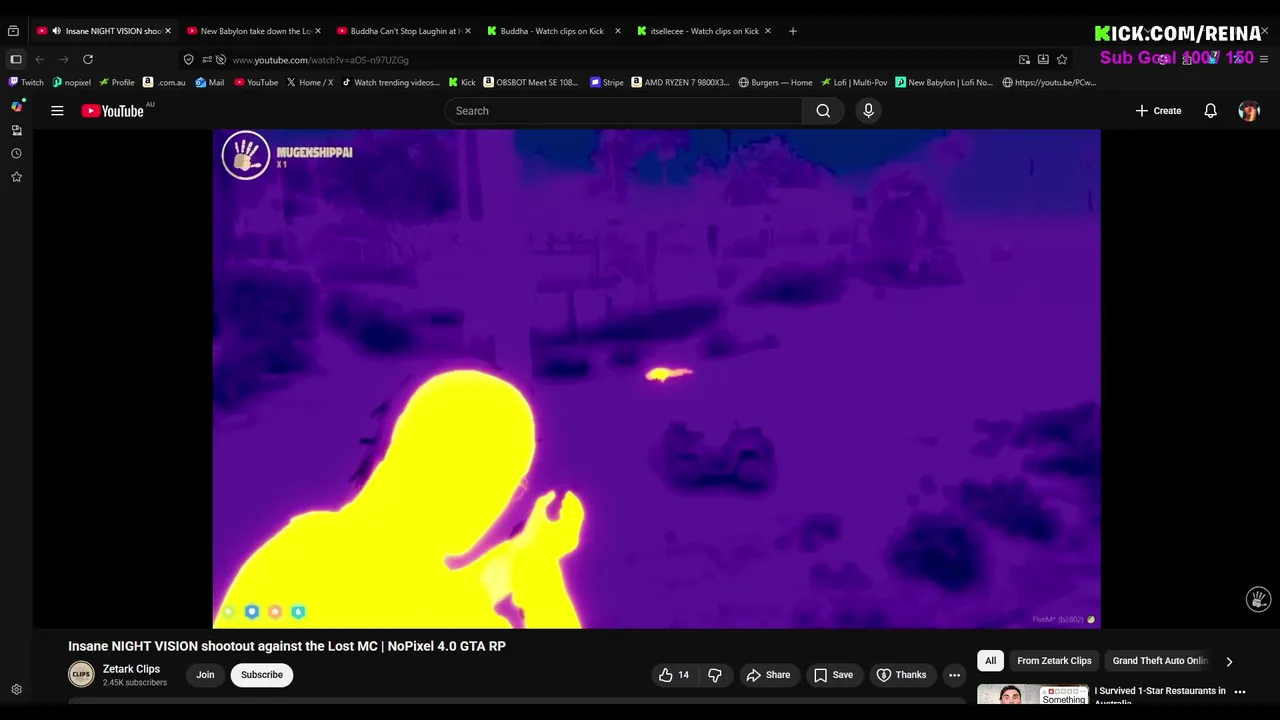
Task: Open the Kick bookmark
Action: (462, 83)
